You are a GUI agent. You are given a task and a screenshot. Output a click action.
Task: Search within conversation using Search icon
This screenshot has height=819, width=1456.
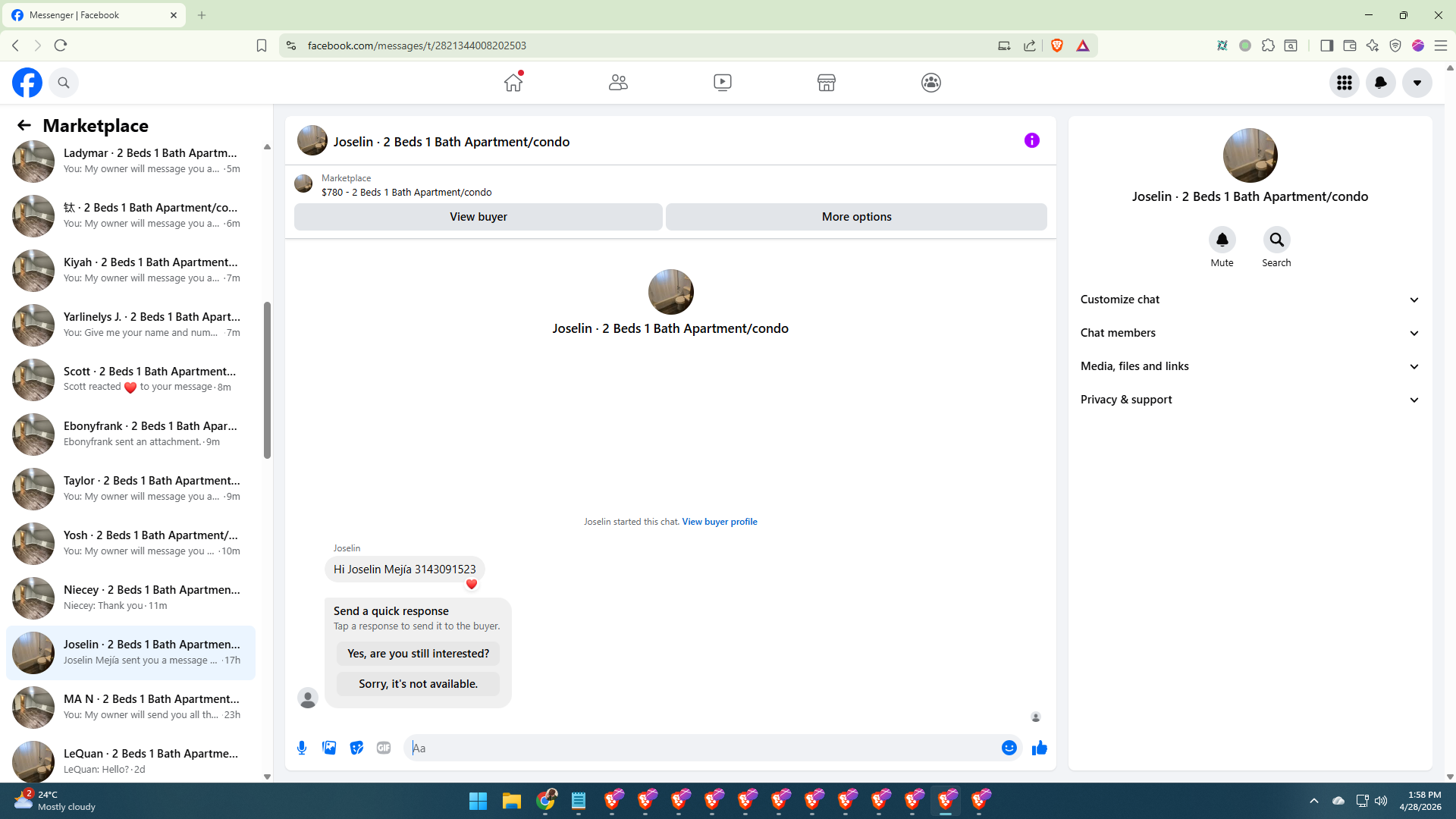[x=1276, y=240]
